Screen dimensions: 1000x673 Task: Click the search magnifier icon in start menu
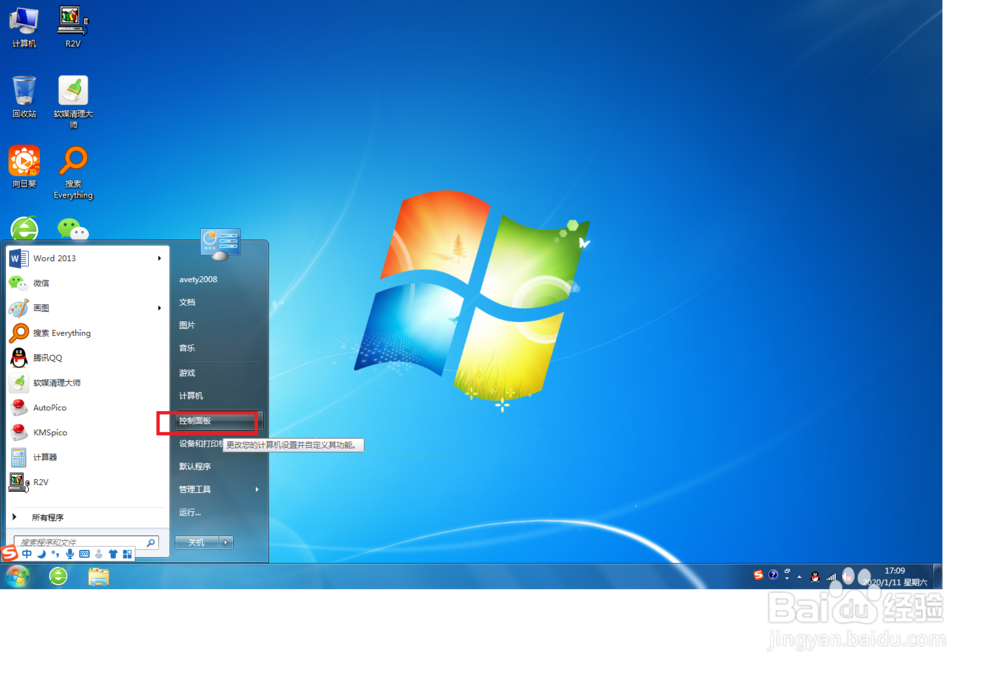(151, 542)
